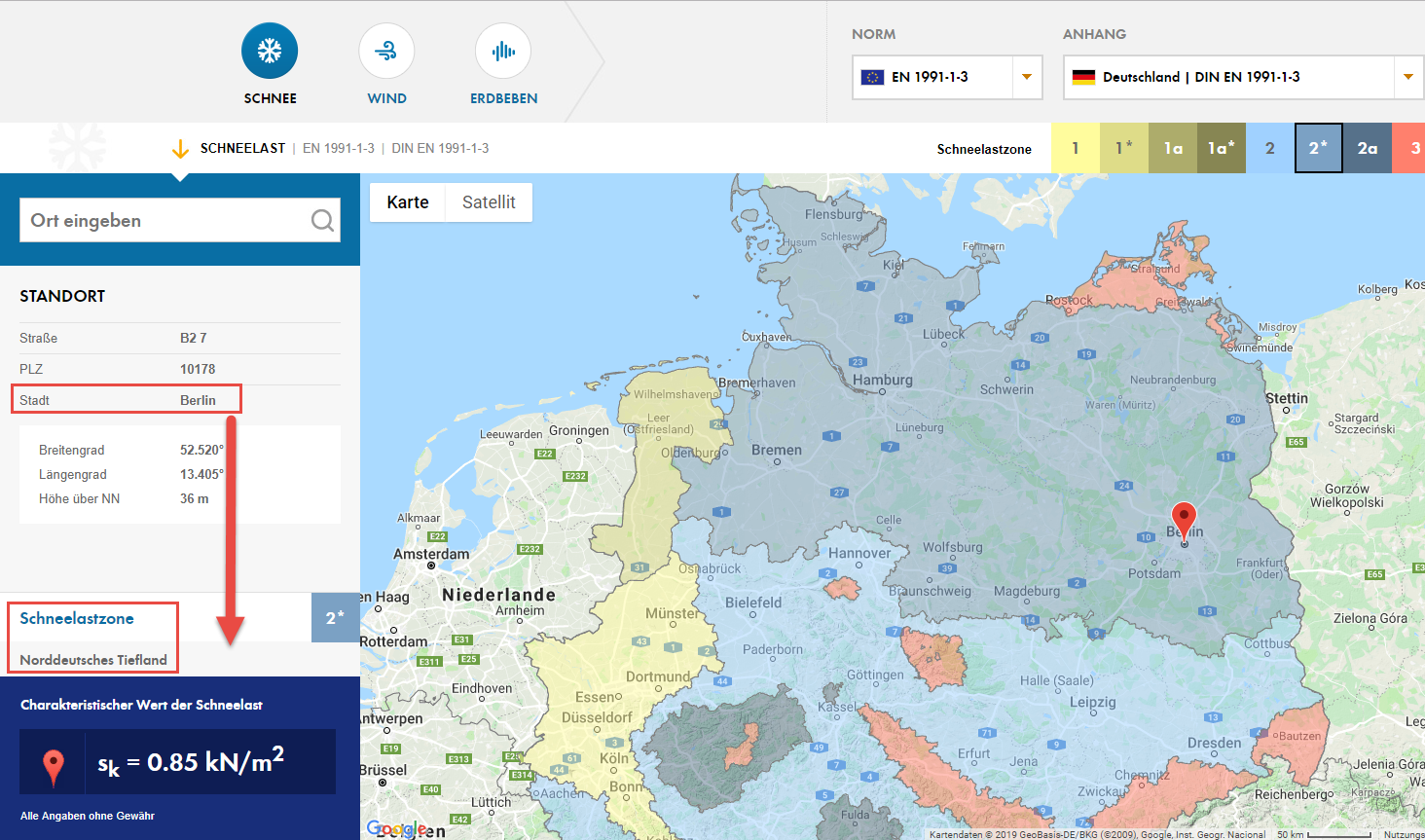
Task: Click the DIN EN 1991-1-3 breadcrumb text
Action: pos(440,149)
